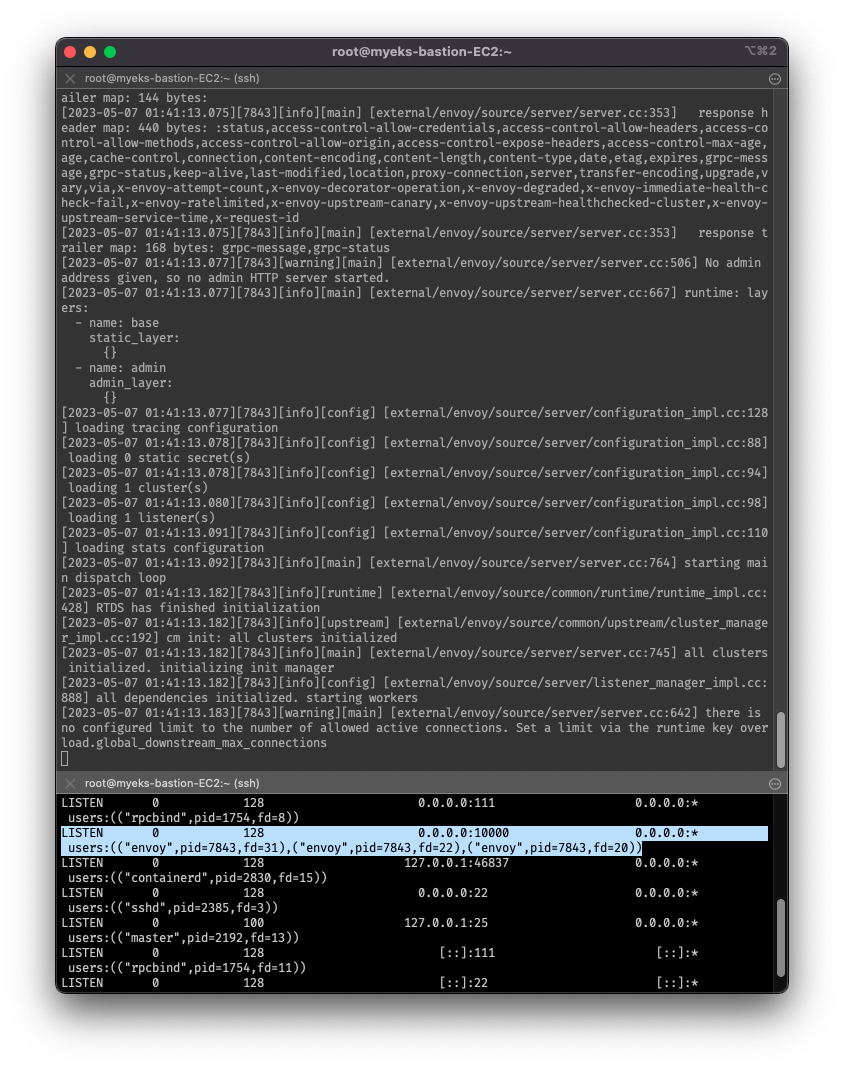Image resolution: width=844 pixels, height=1067 pixels.
Task: Click 'loading stats configuration' text
Action: click(x=169, y=548)
